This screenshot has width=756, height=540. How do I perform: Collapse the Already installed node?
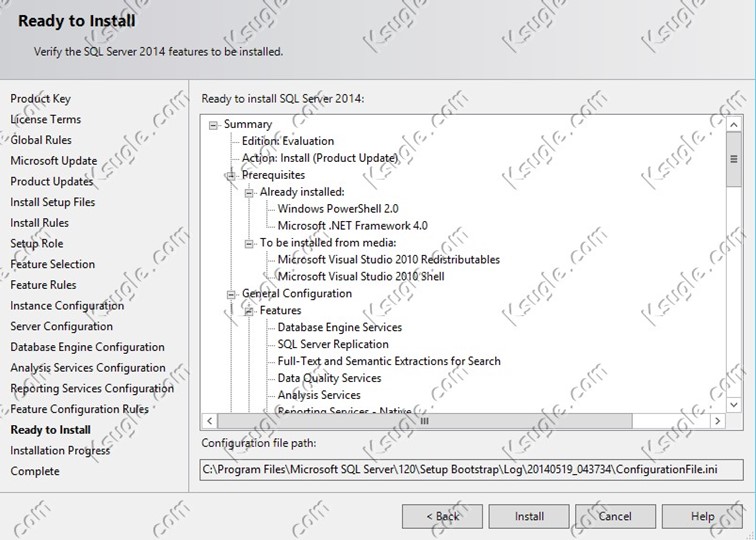pyautogui.click(x=249, y=193)
